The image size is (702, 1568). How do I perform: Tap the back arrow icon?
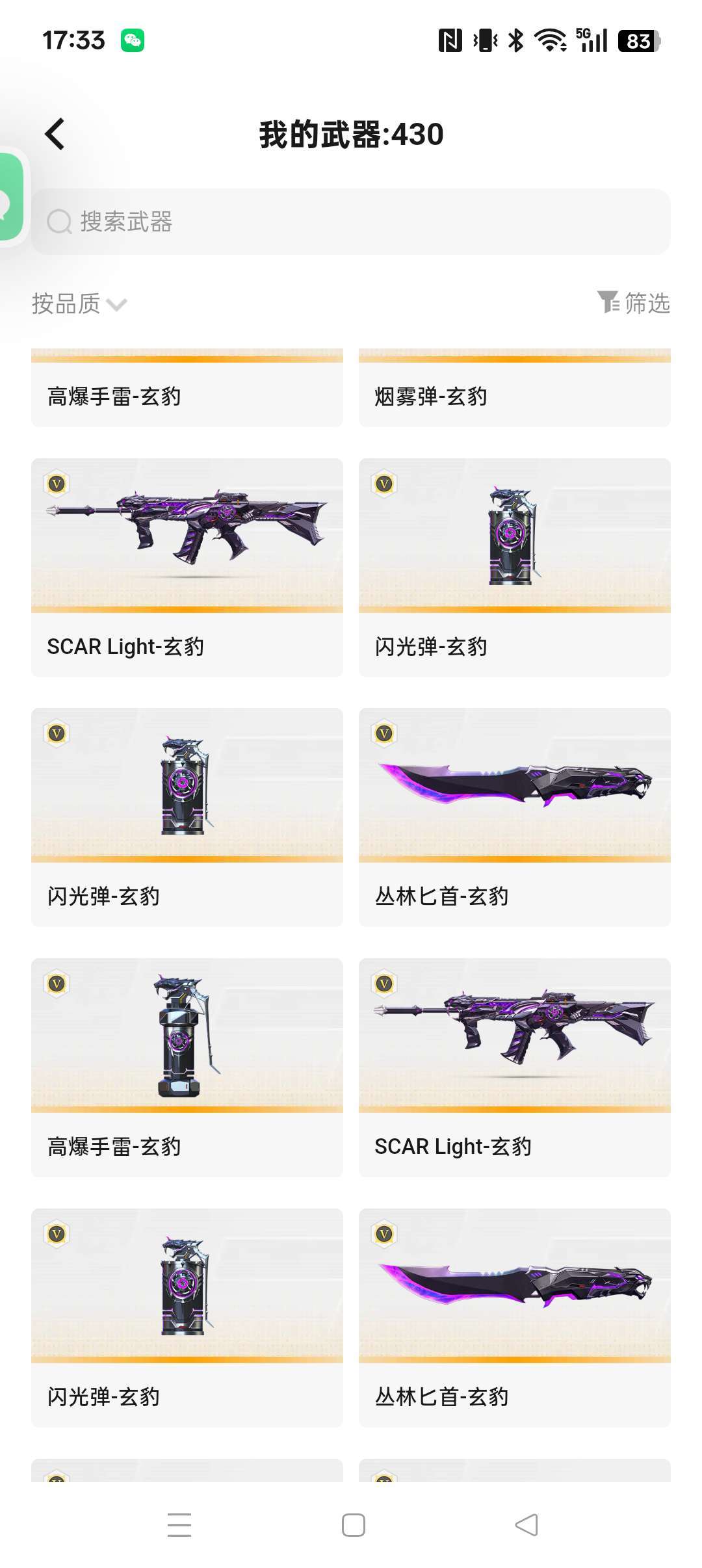(x=55, y=134)
